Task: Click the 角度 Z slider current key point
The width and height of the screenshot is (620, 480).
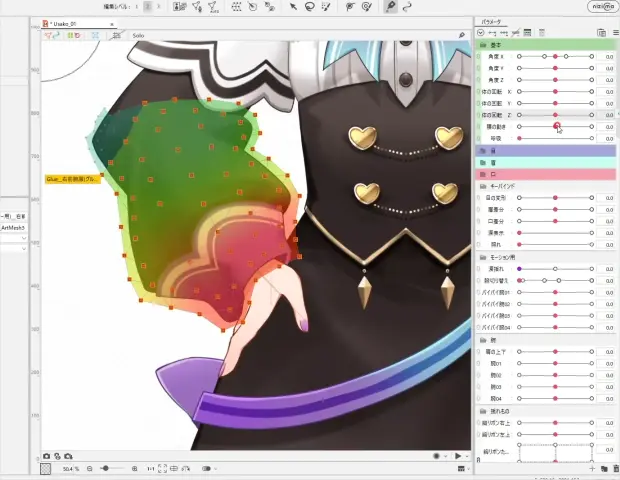Action: point(555,80)
